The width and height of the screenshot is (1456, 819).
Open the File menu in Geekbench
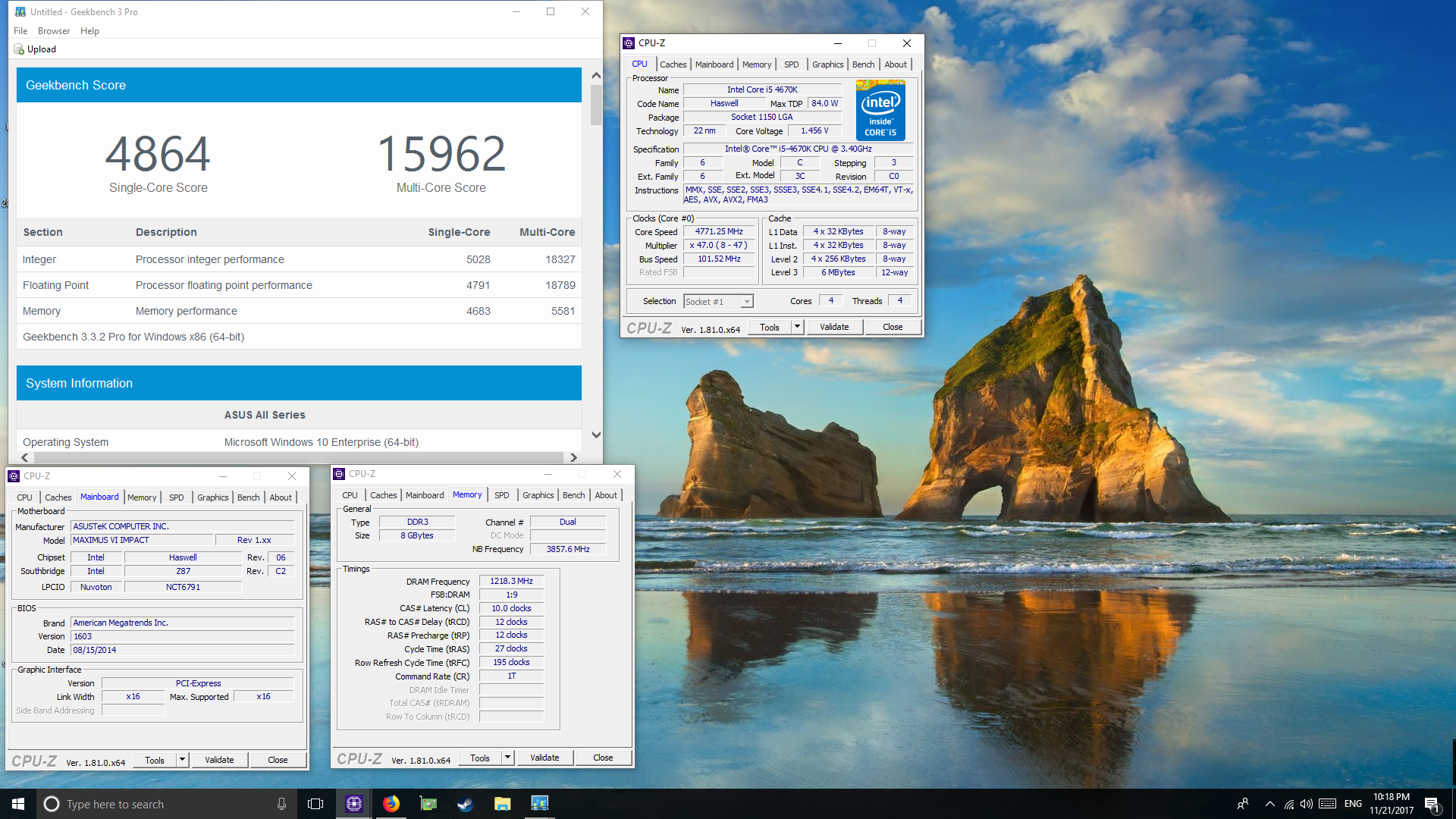[20, 31]
